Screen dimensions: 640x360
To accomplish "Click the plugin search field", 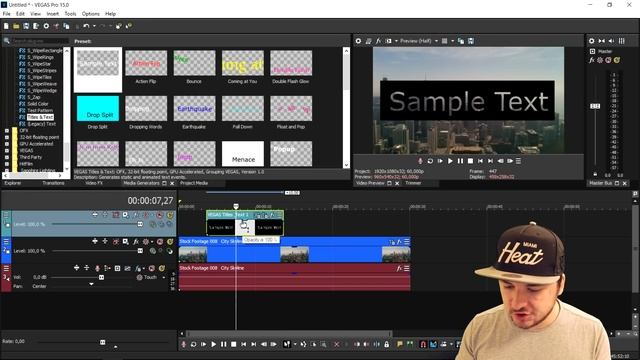I will (x=40, y=41).
